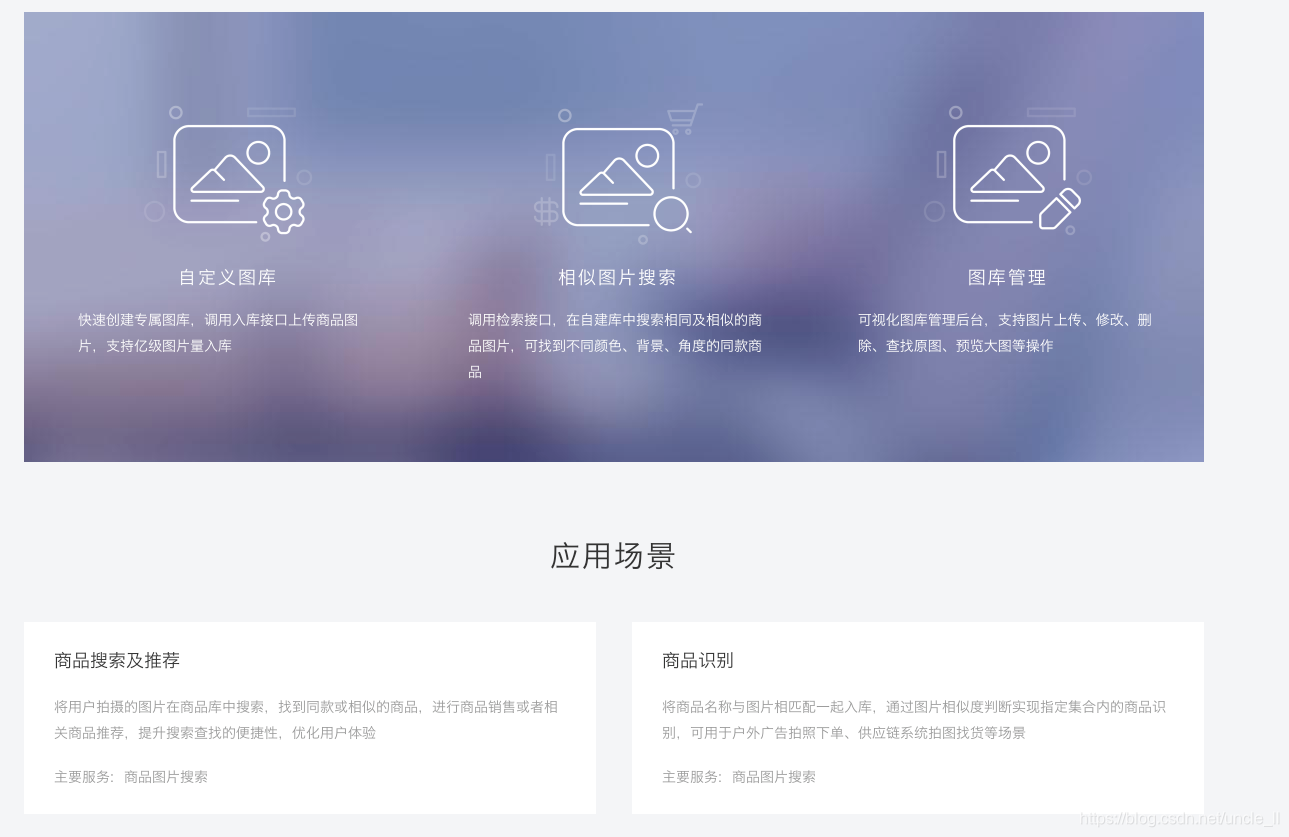Open the 商品识别 card title
Viewport: 1289px width, 837px height.
coord(698,661)
